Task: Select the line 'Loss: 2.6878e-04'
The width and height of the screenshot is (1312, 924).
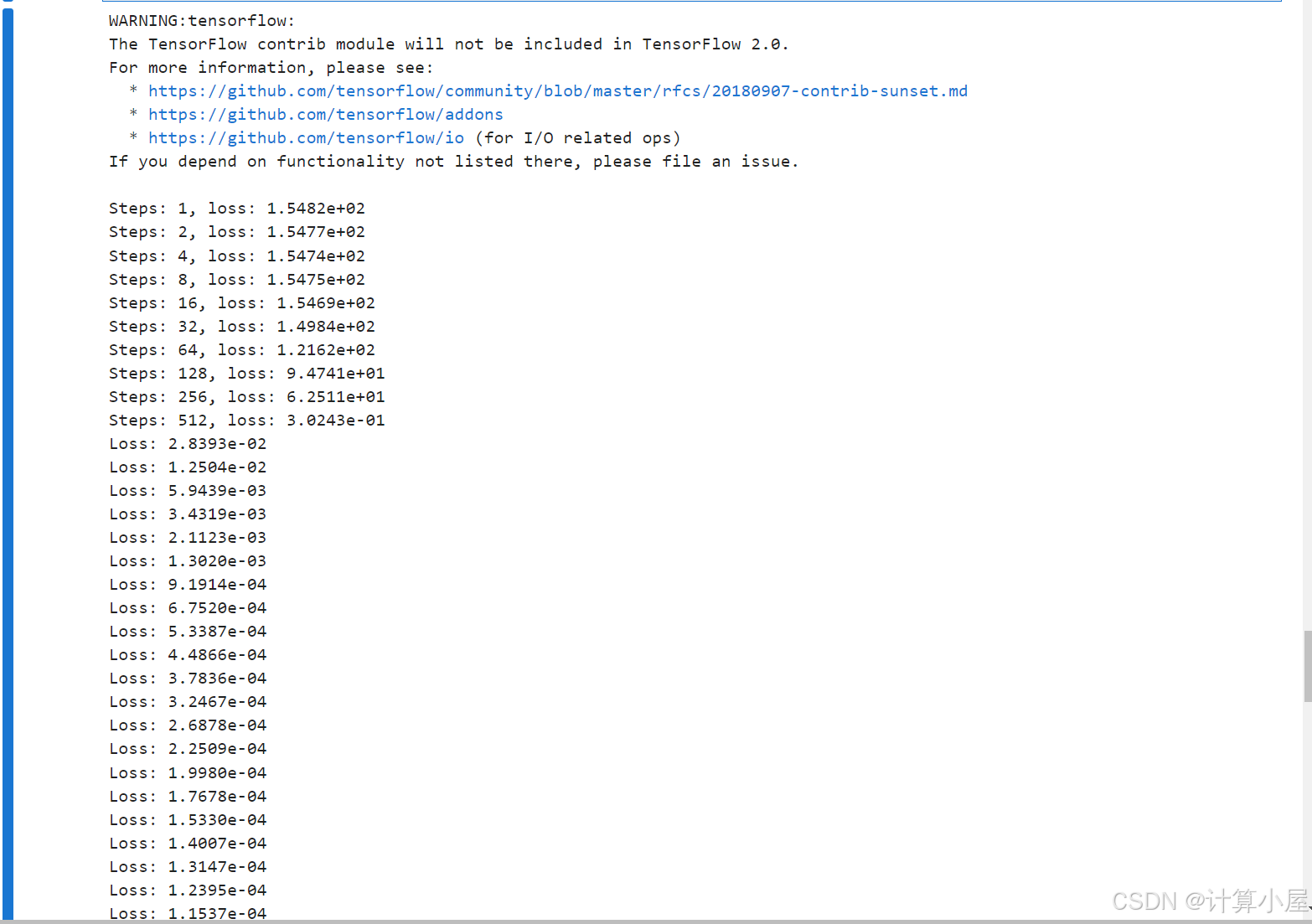Action: pyautogui.click(x=188, y=725)
